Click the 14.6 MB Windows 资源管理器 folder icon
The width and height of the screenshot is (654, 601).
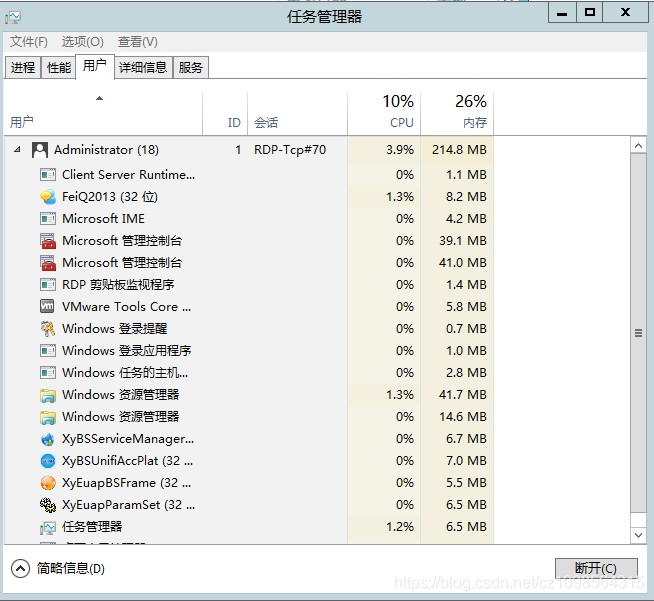click(x=48, y=417)
